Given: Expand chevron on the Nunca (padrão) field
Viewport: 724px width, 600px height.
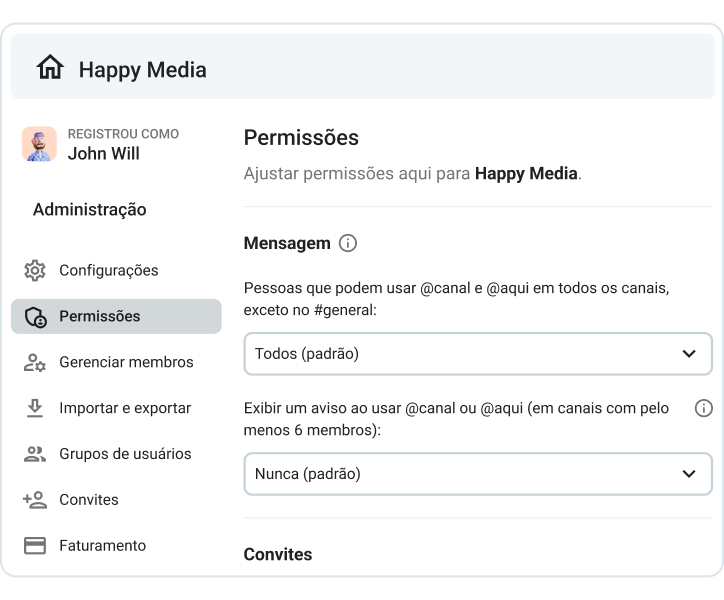Looking at the screenshot, I should (688, 474).
